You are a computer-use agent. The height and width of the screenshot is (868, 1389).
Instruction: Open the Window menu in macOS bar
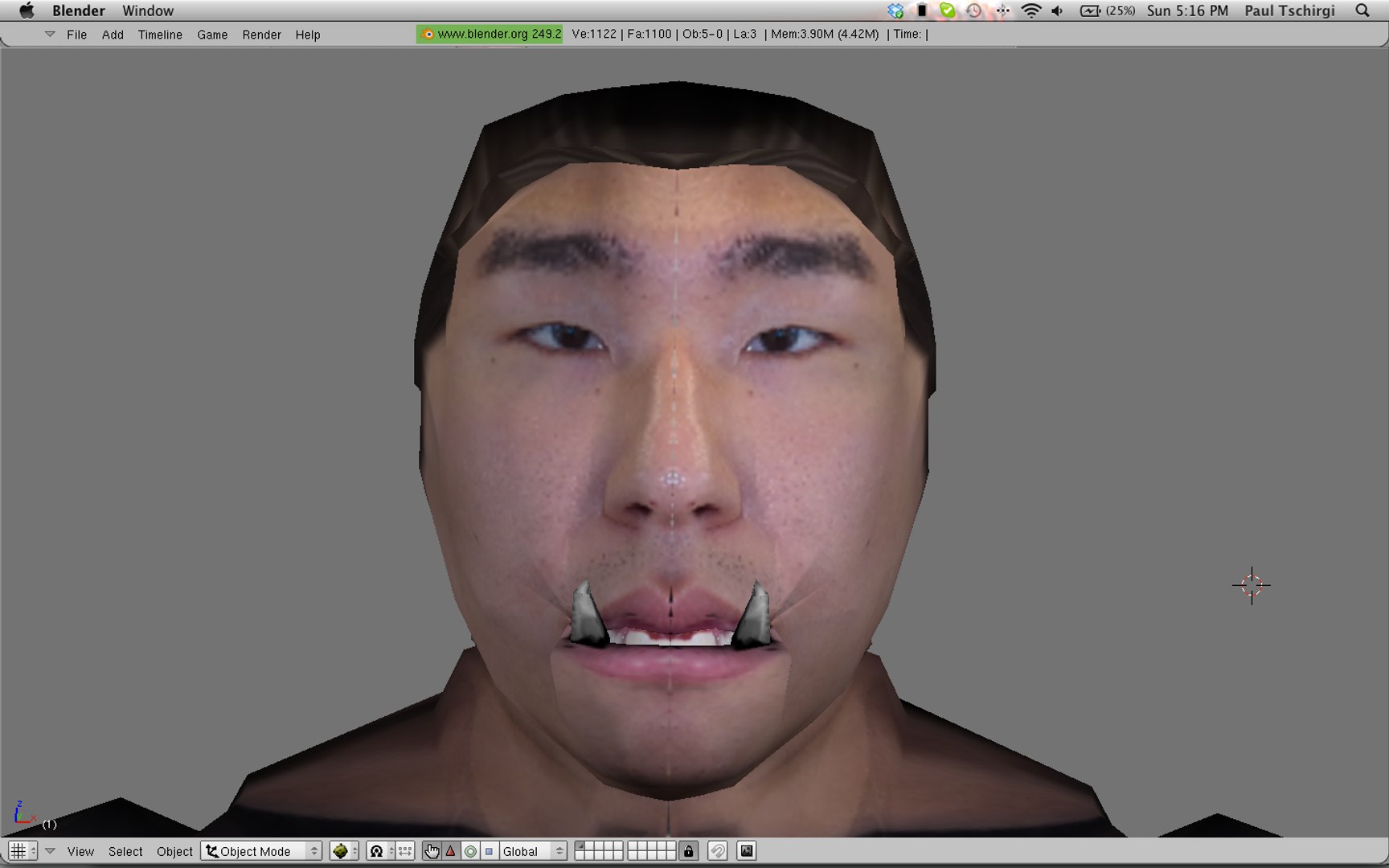(148, 10)
